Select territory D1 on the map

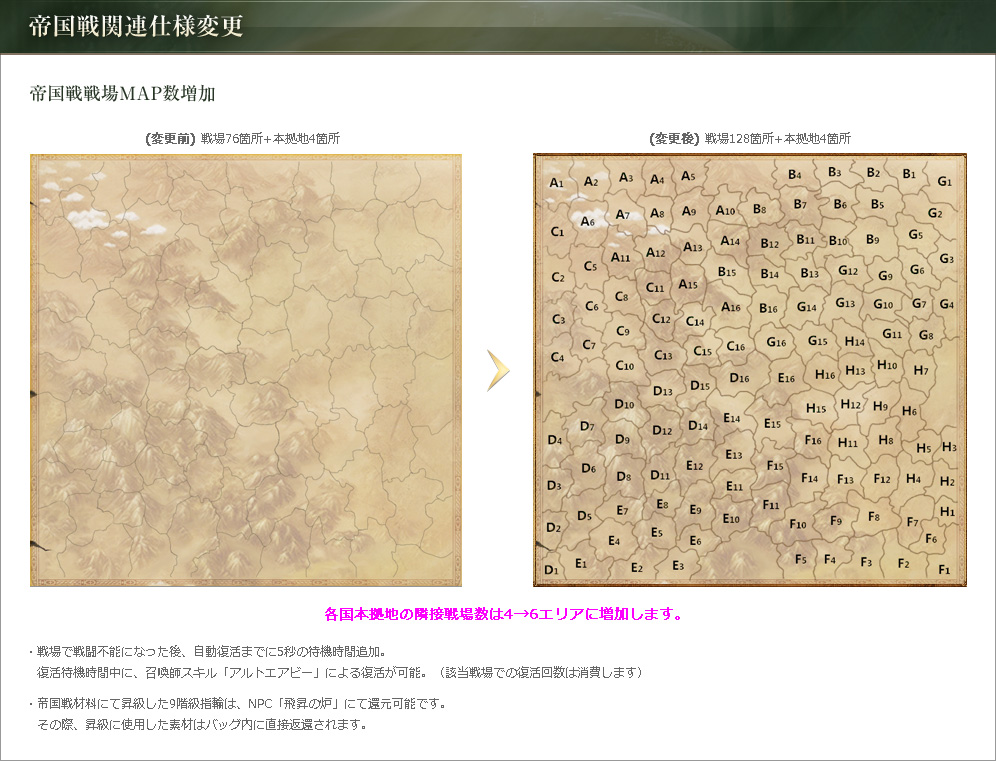tap(551, 570)
